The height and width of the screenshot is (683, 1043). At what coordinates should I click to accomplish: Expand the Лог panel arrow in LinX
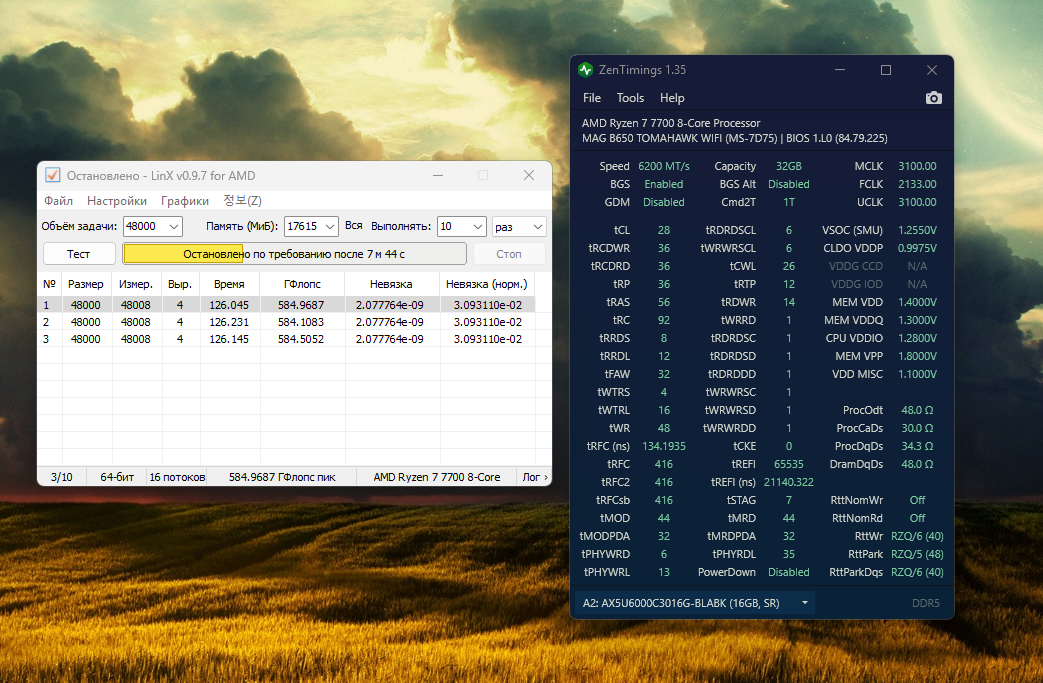[x=545, y=477]
